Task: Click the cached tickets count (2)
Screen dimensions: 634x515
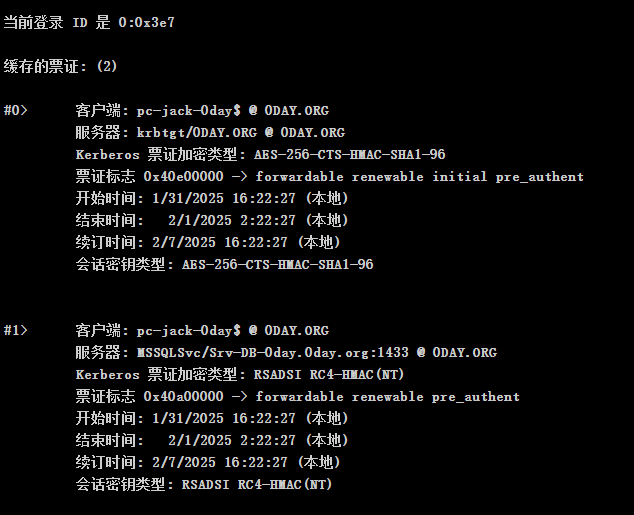Action: (x=107, y=66)
